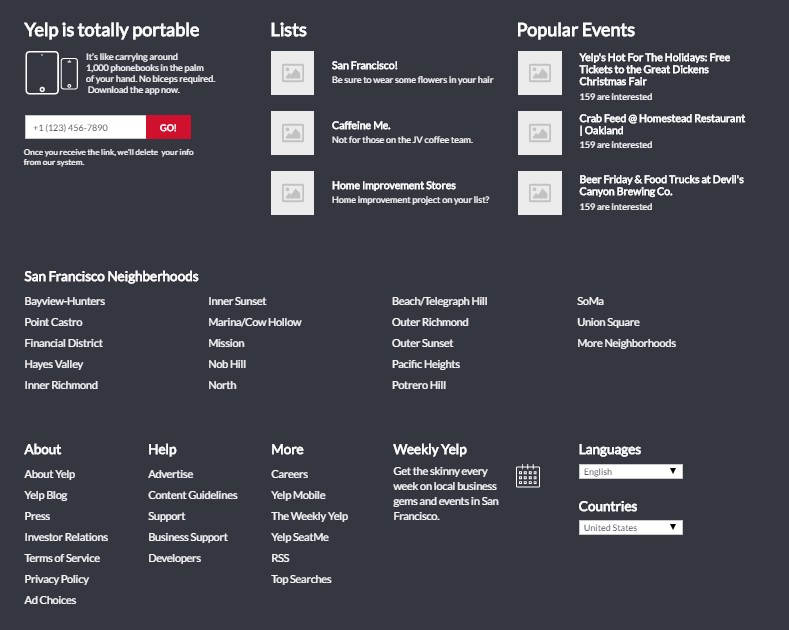Go to SoMa neighborhood
The width and height of the screenshot is (789, 630).
pyautogui.click(x=590, y=301)
